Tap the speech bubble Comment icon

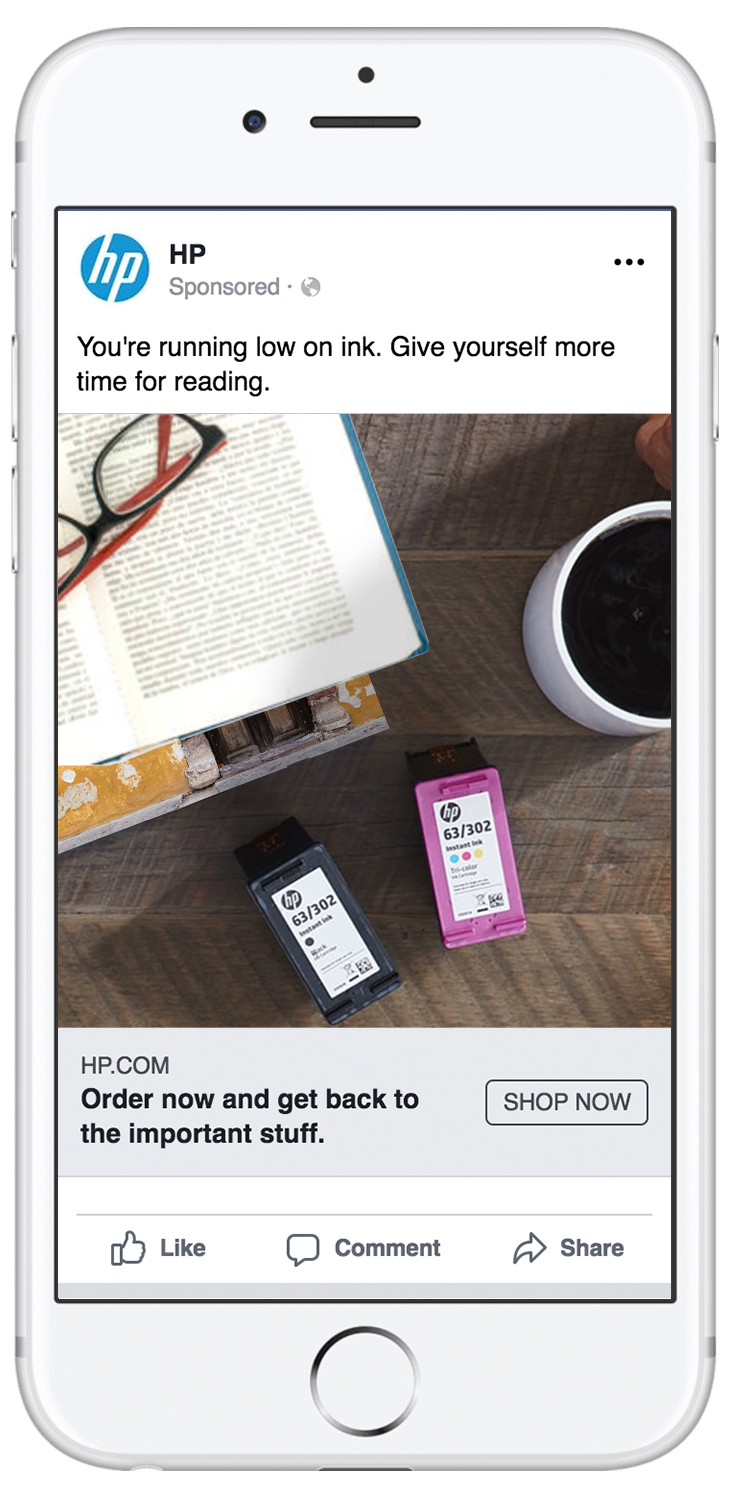click(303, 1249)
